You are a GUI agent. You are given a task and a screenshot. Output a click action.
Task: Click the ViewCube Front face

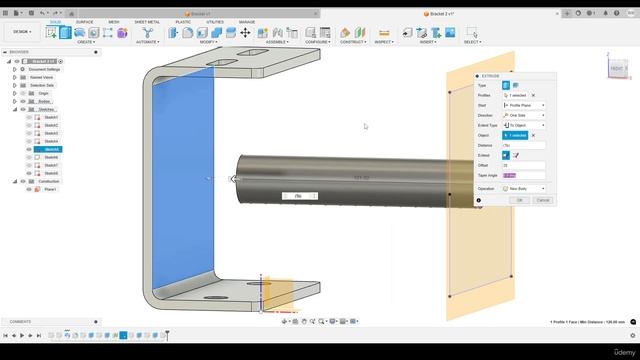(618, 68)
